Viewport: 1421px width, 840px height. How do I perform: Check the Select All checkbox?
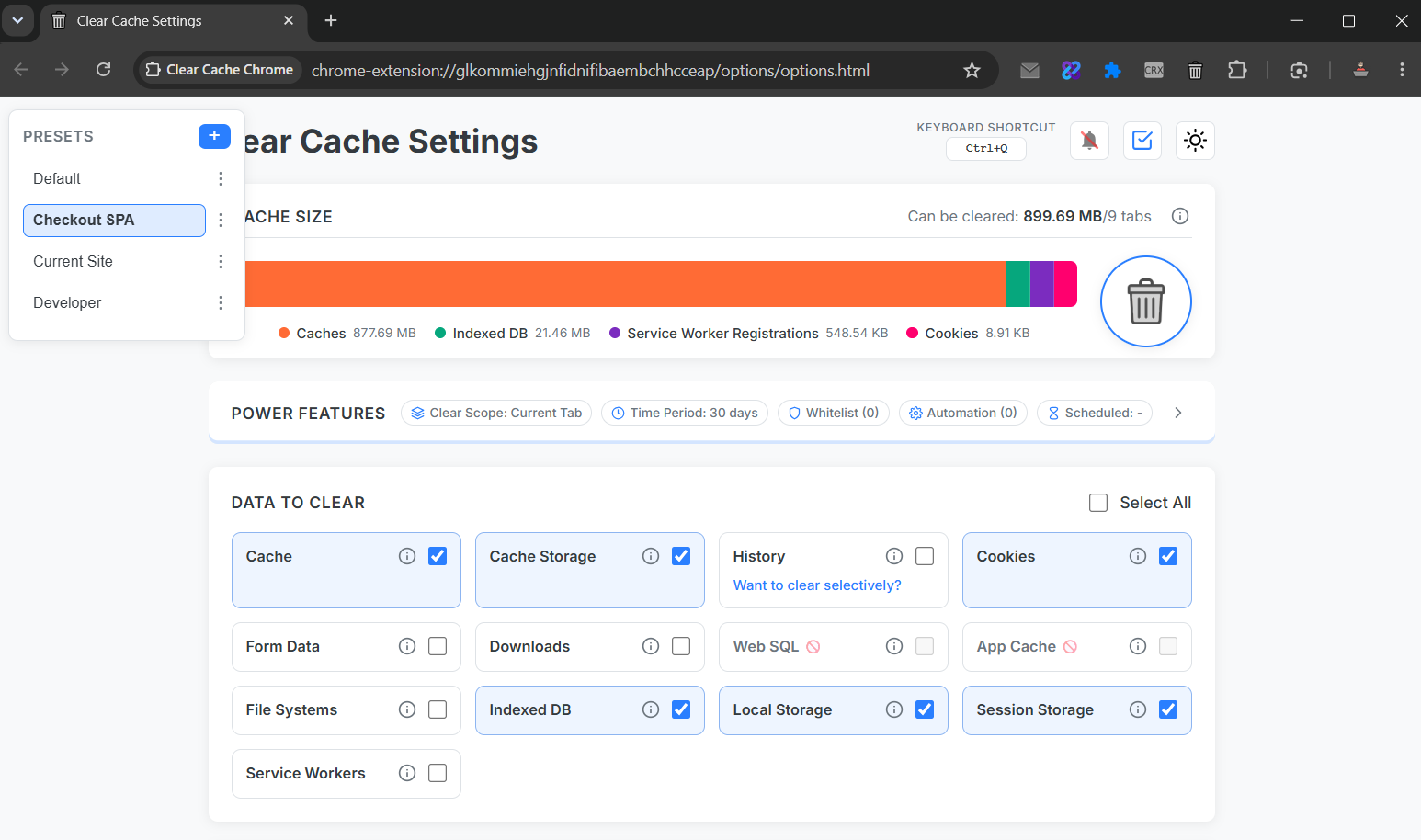[x=1098, y=503]
